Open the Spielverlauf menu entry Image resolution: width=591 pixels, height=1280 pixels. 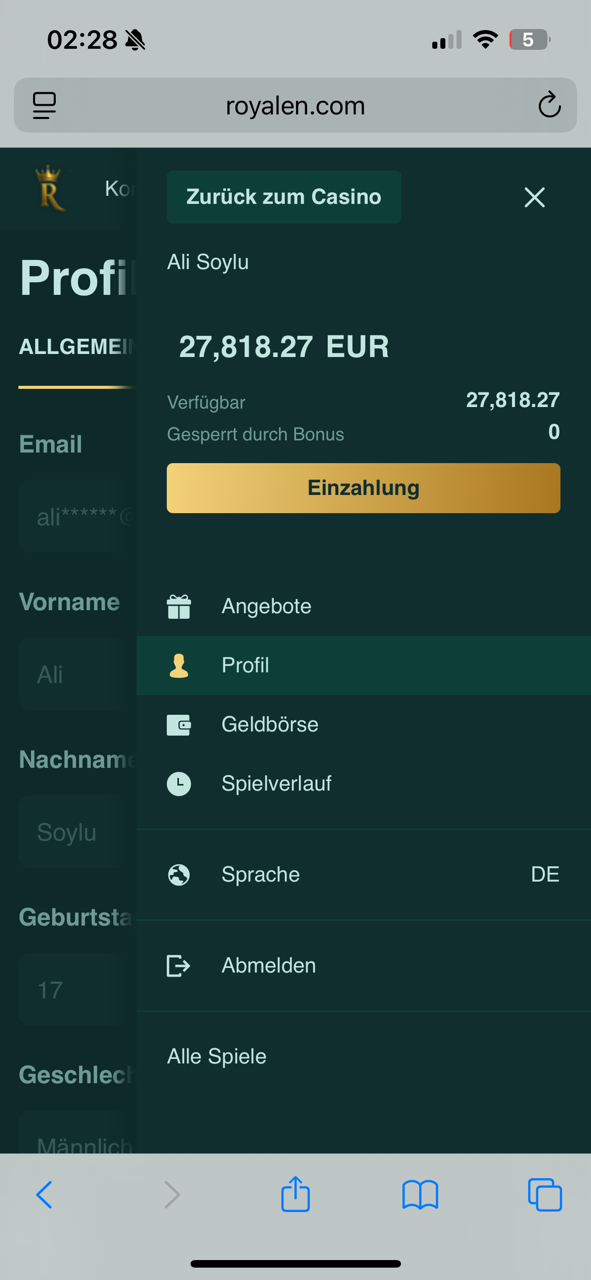tap(364, 784)
